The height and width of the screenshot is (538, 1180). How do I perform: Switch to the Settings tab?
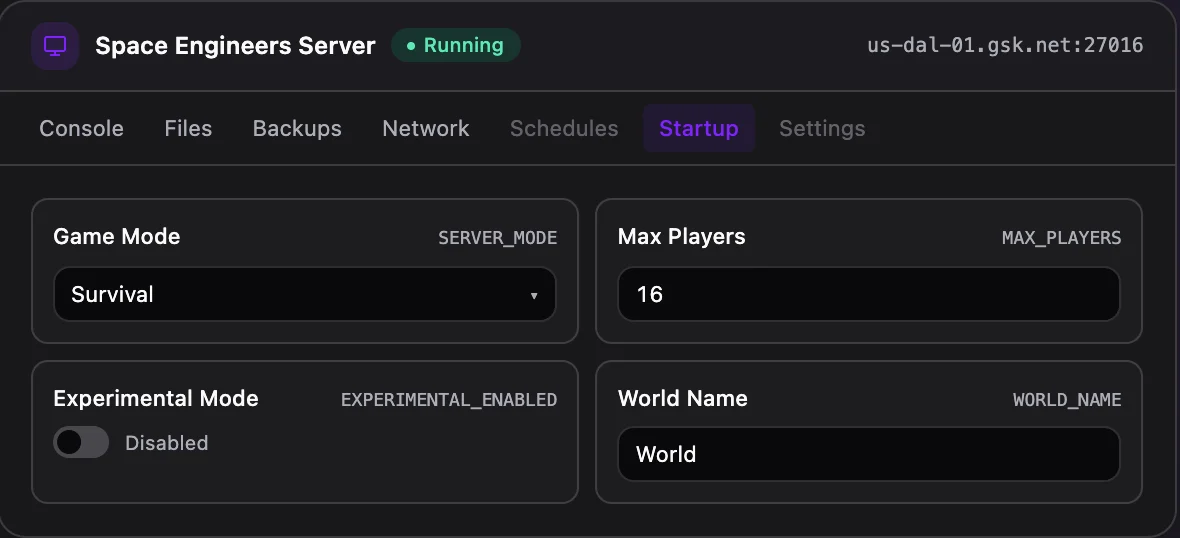coord(823,129)
